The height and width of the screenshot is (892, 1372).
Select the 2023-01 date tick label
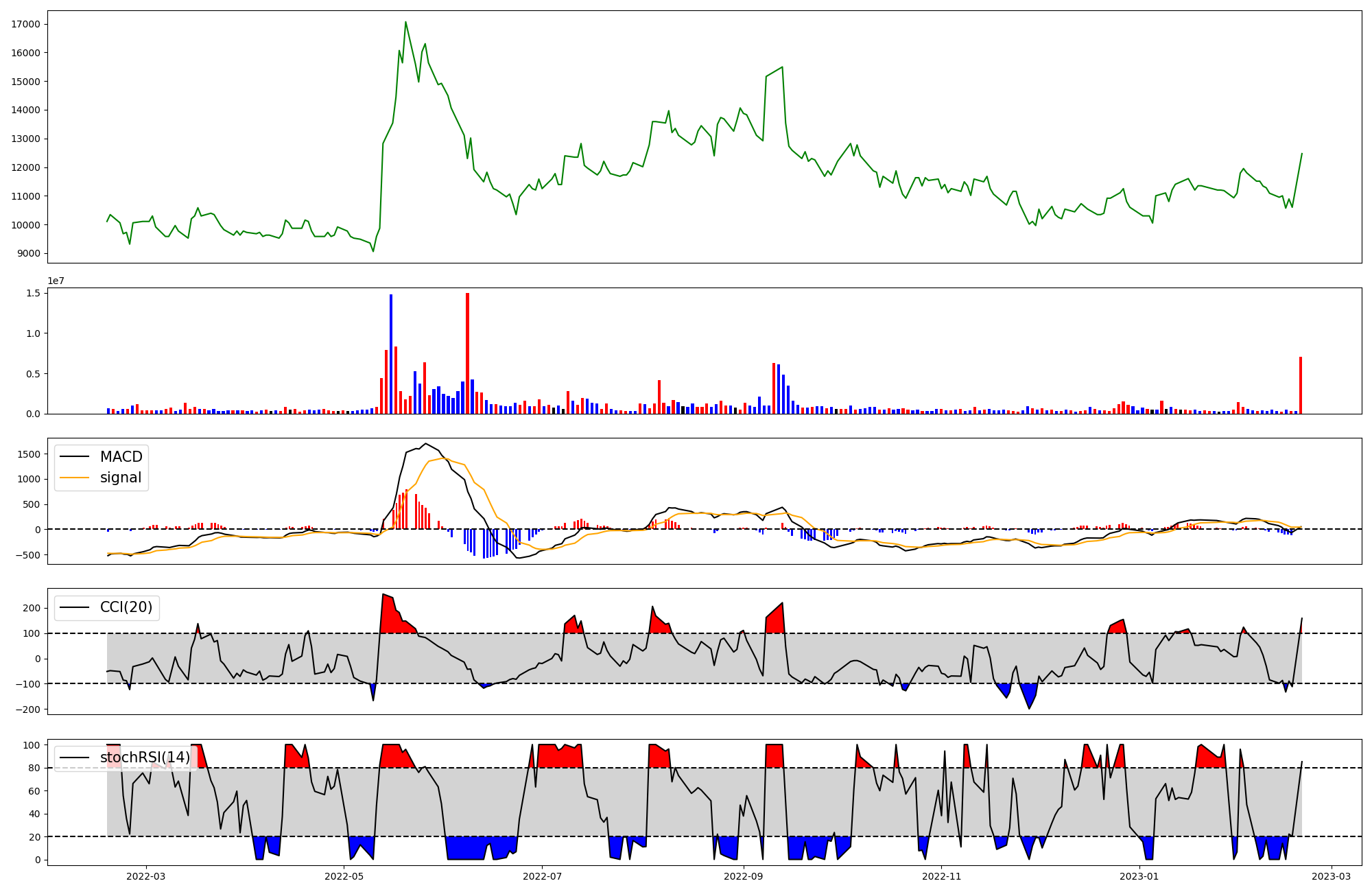pos(1140,876)
